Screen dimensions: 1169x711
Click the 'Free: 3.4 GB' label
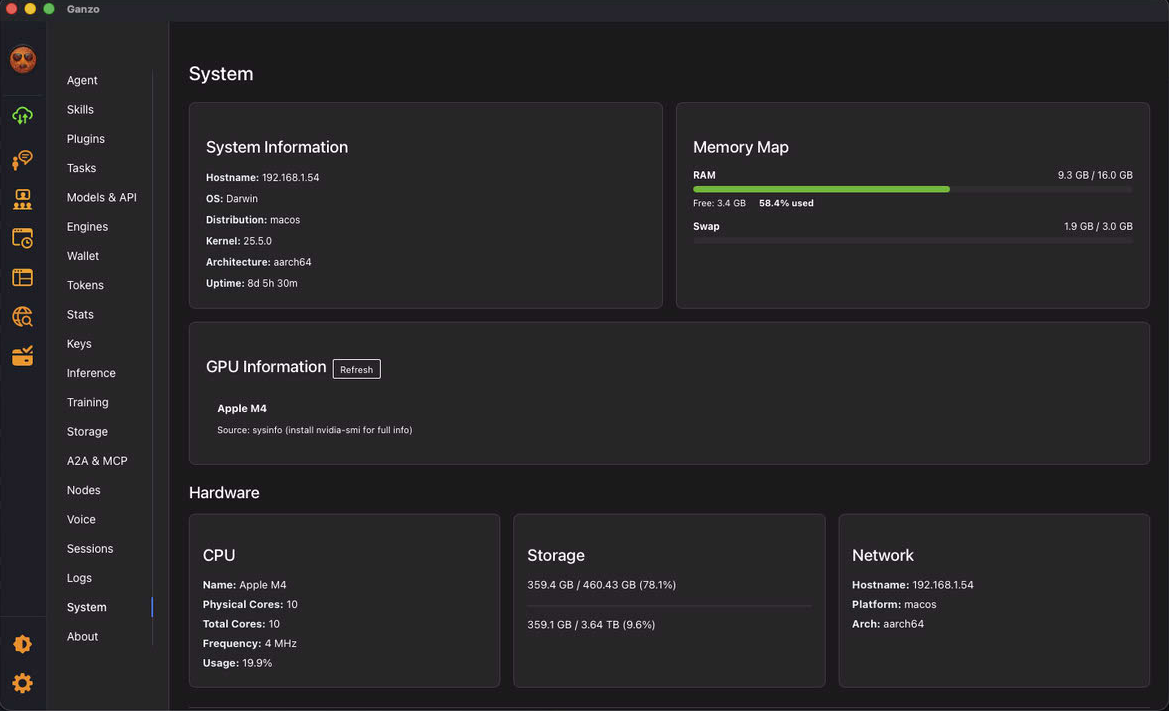point(719,203)
